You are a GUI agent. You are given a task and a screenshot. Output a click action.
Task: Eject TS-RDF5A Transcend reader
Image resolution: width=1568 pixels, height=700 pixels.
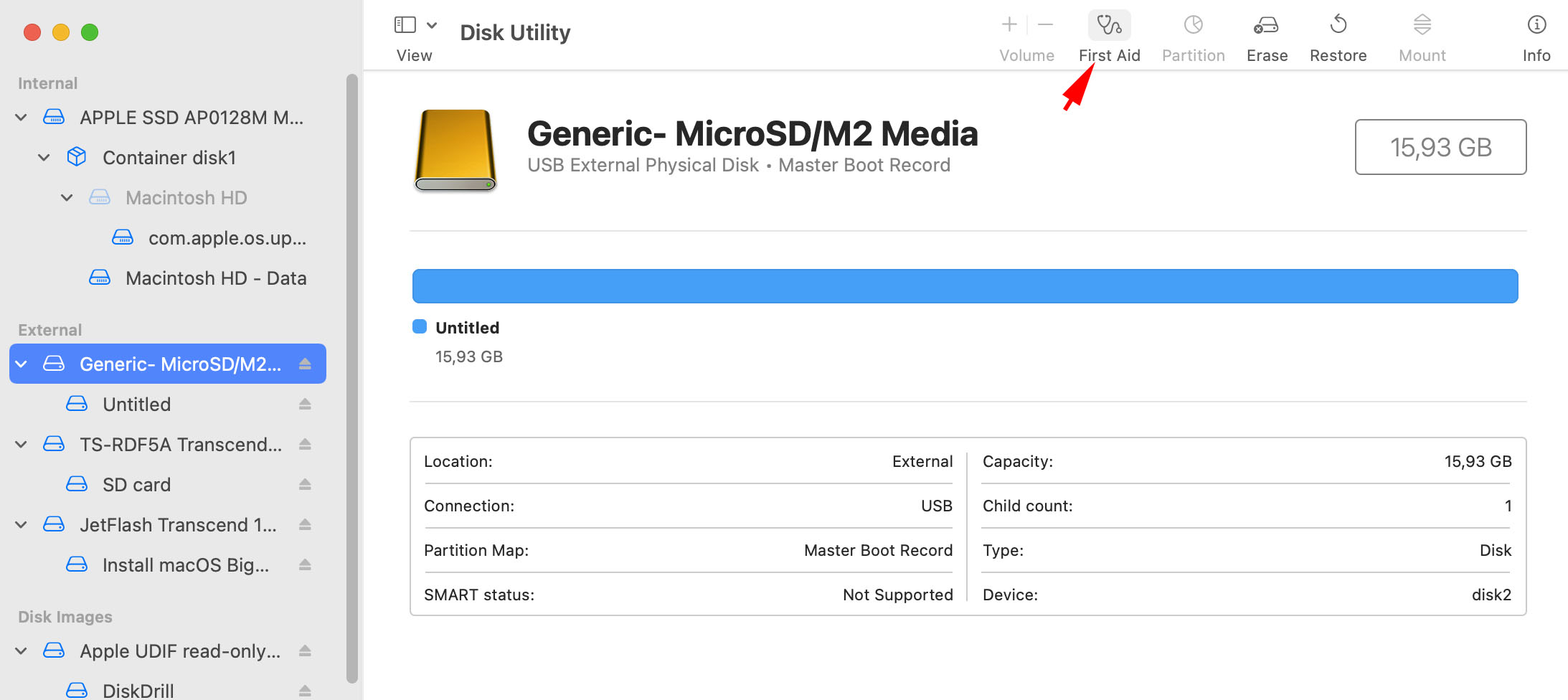[305, 444]
